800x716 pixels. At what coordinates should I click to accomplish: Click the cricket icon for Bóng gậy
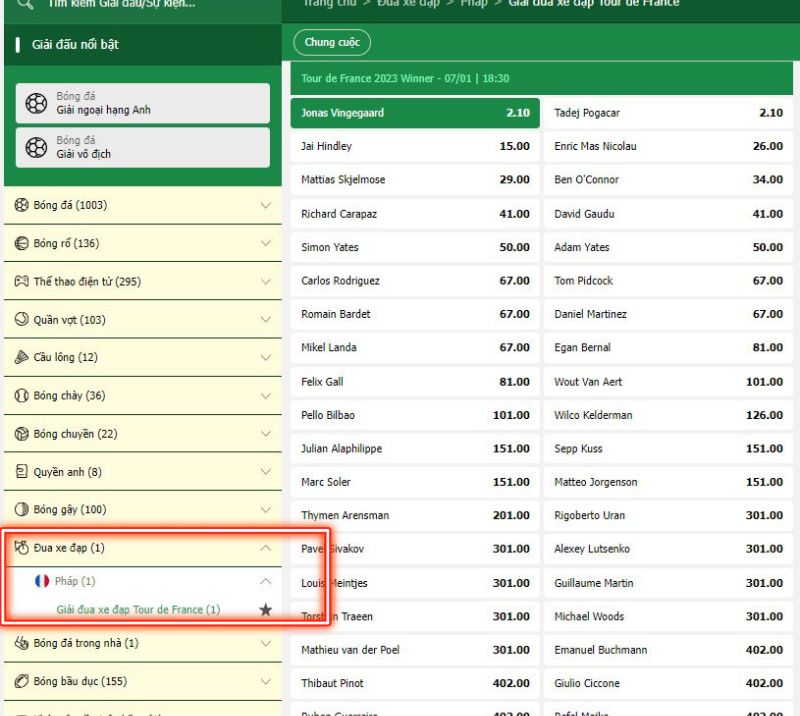(21, 509)
